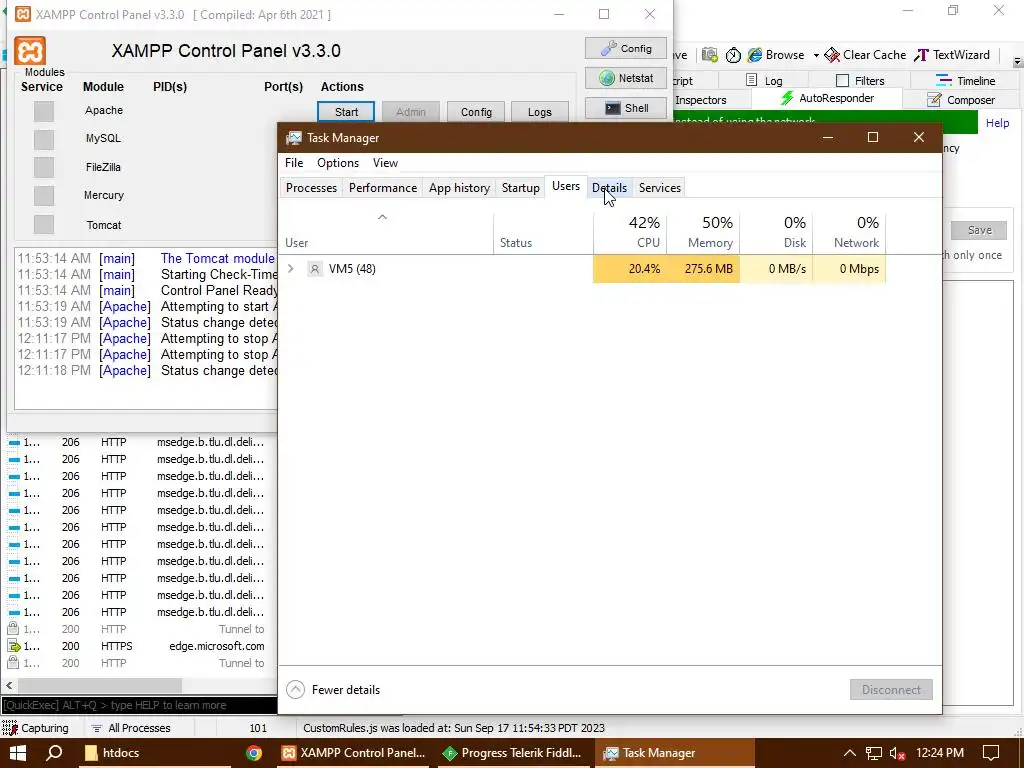
Task: Toggle the Mercury service checkbox
Action: [x=44, y=195]
